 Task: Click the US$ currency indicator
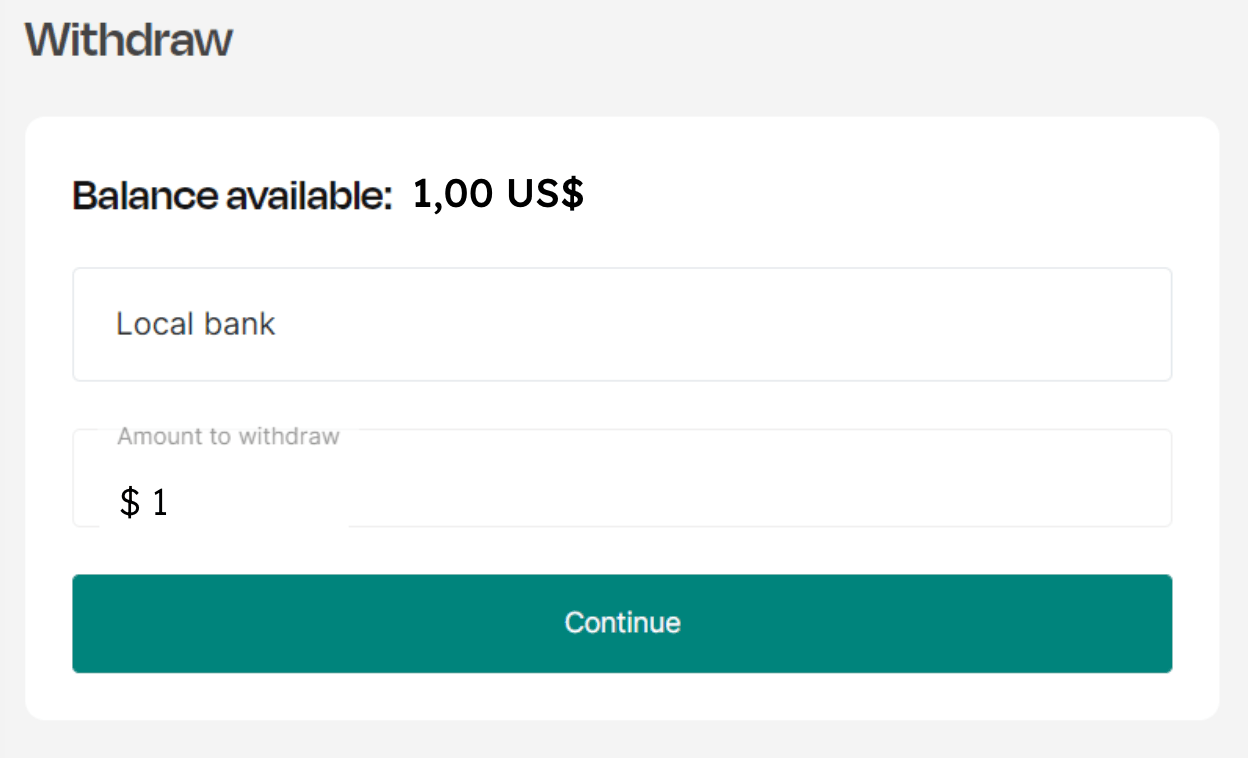(x=549, y=194)
